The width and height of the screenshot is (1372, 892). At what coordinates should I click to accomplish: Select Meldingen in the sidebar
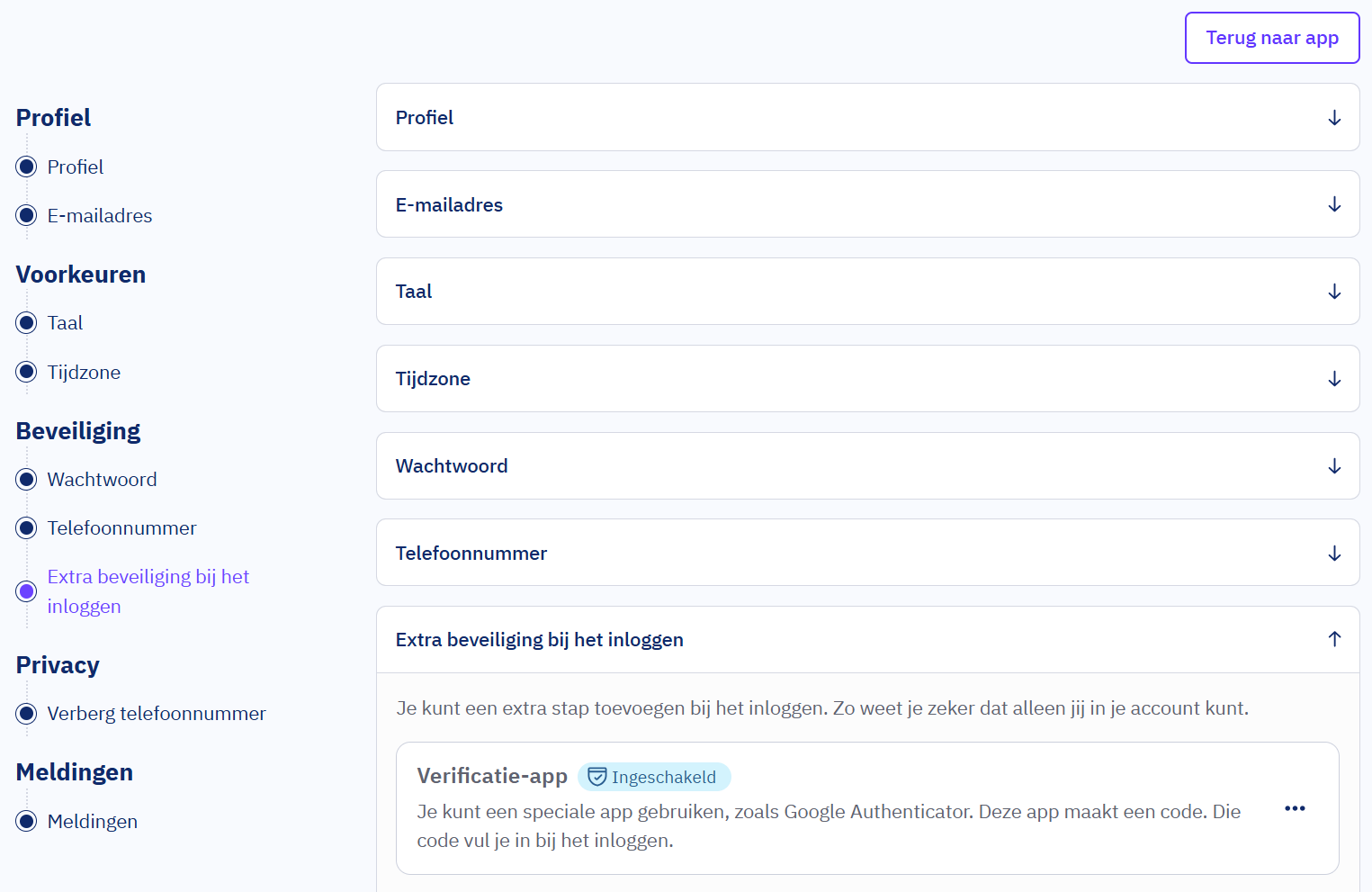pyautogui.click(x=26, y=821)
